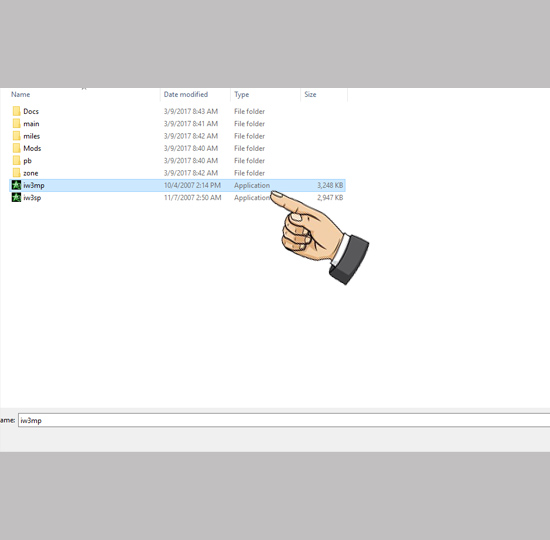Select the iw3mp file name
The width and height of the screenshot is (550, 540).
pos(34,186)
